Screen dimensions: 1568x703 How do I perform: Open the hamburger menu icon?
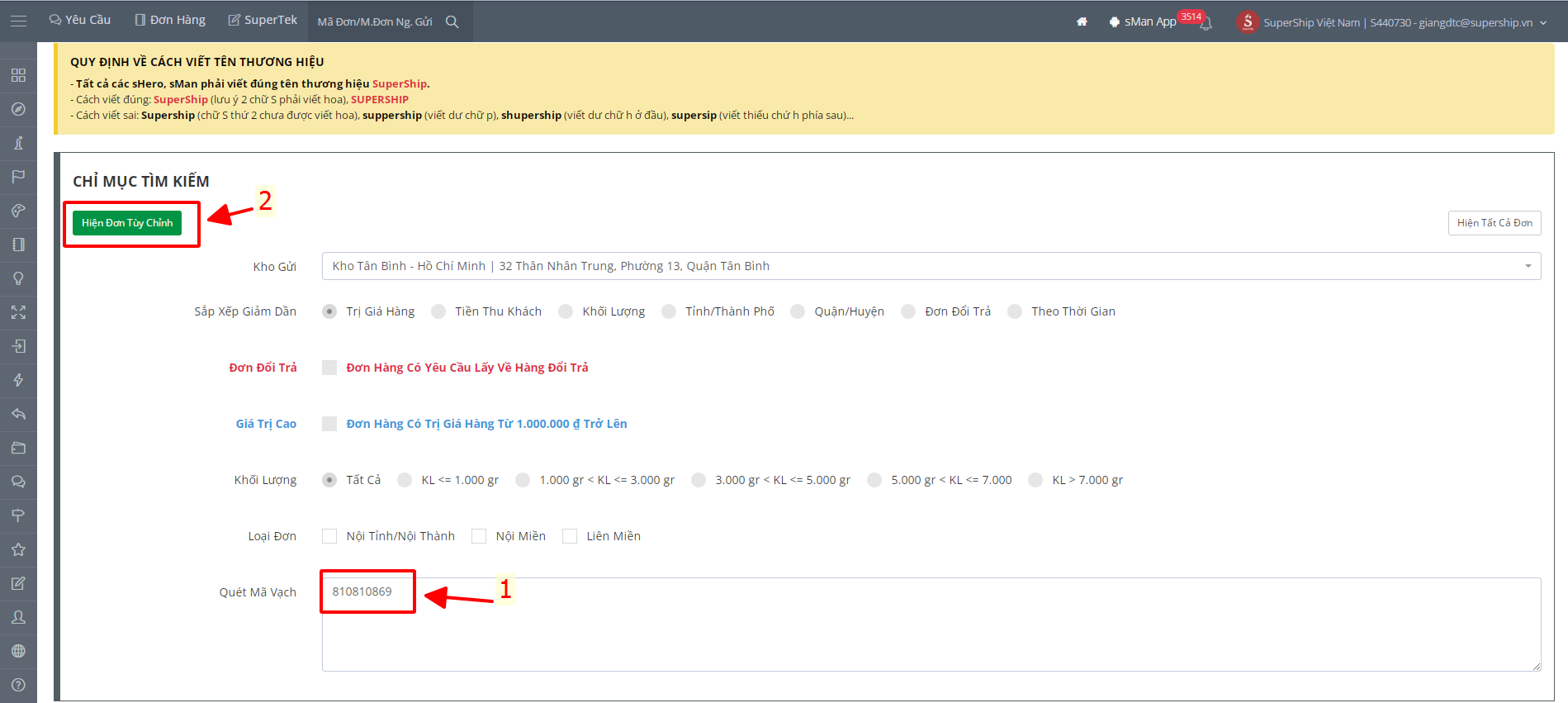tap(18, 21)
